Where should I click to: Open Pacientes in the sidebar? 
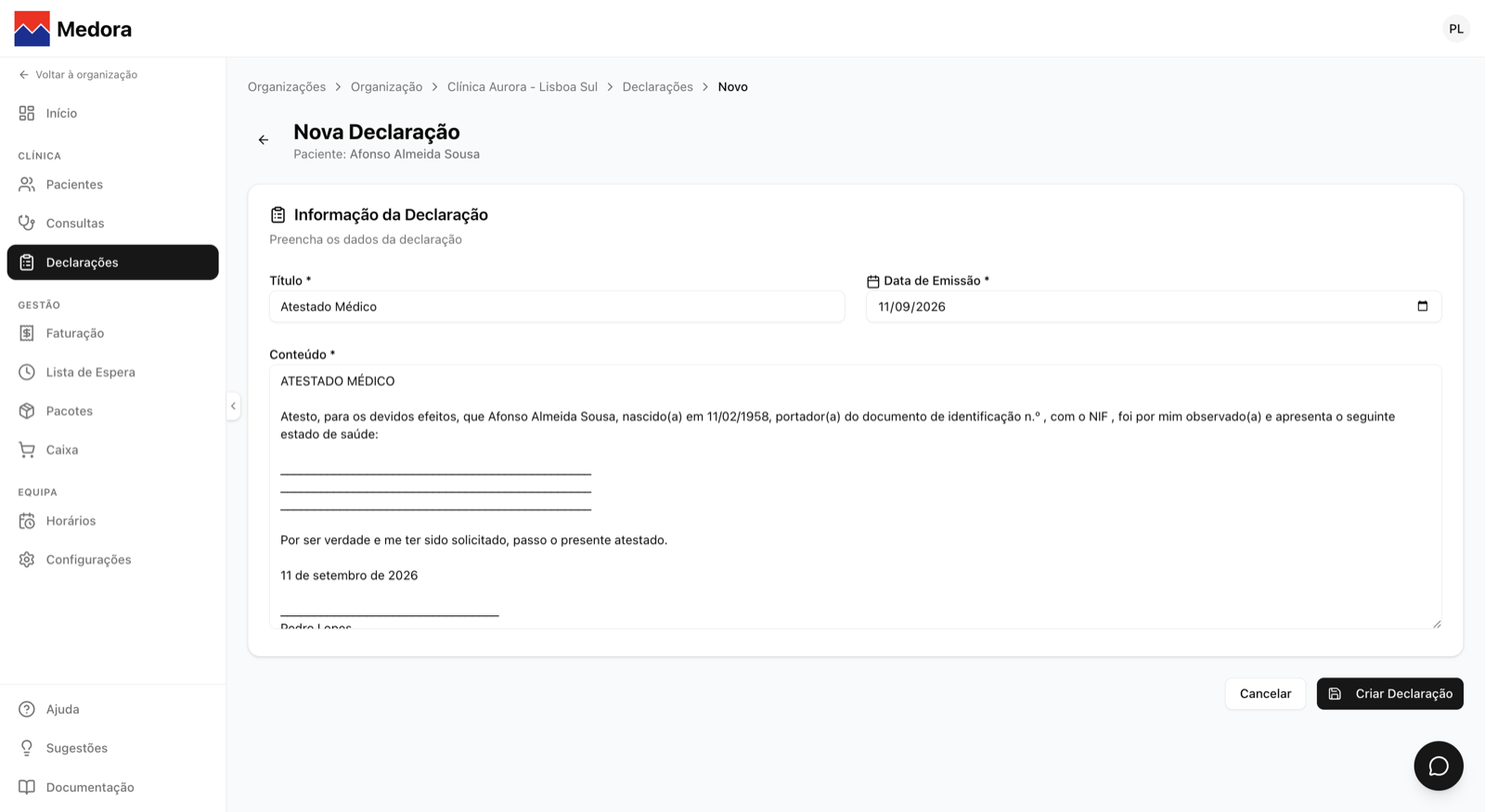click(113, 185)
